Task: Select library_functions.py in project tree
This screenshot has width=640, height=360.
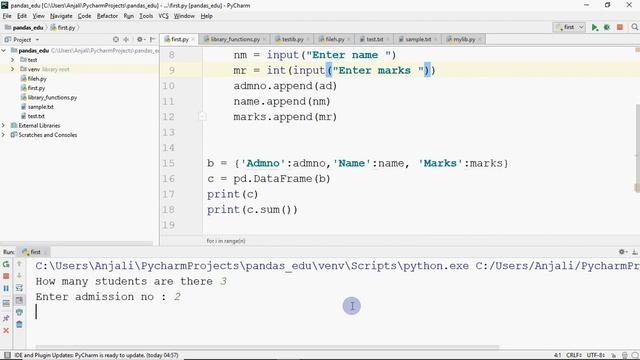Action: pyautogui.click(x=52, y=97)
